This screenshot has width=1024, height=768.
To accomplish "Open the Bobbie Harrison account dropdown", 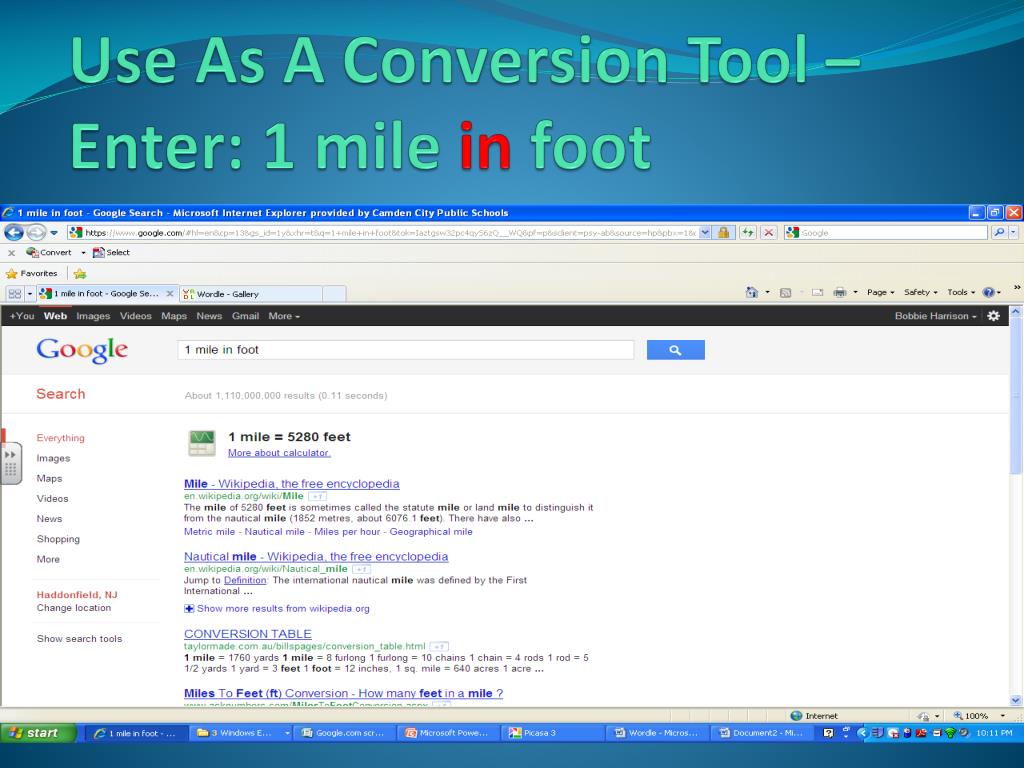I will point(935,316).
